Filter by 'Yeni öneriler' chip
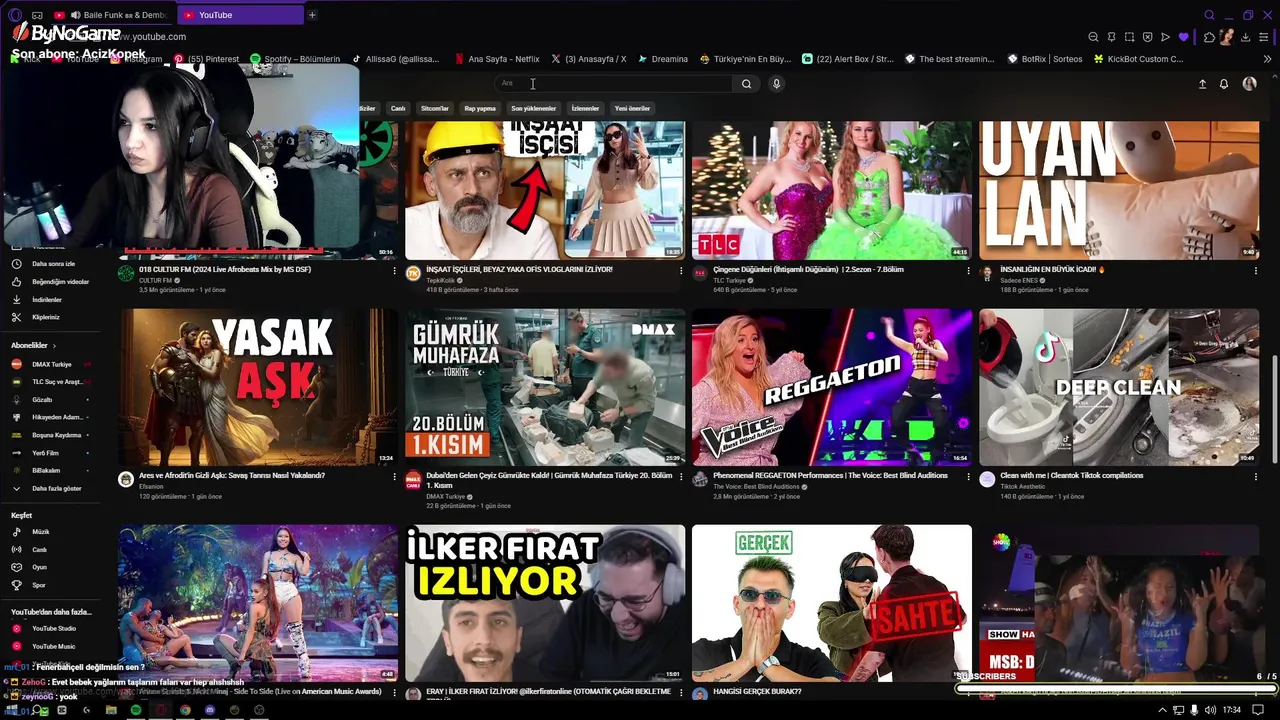The image size is (1280, 720). [632, 108]
